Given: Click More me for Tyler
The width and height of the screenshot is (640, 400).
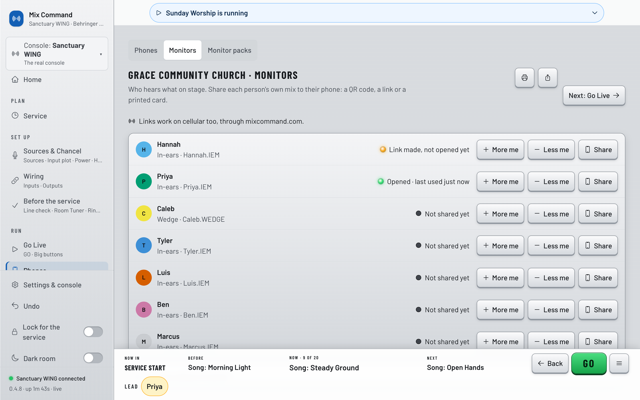Looking at the screenshot, I should tap(500, 245).
